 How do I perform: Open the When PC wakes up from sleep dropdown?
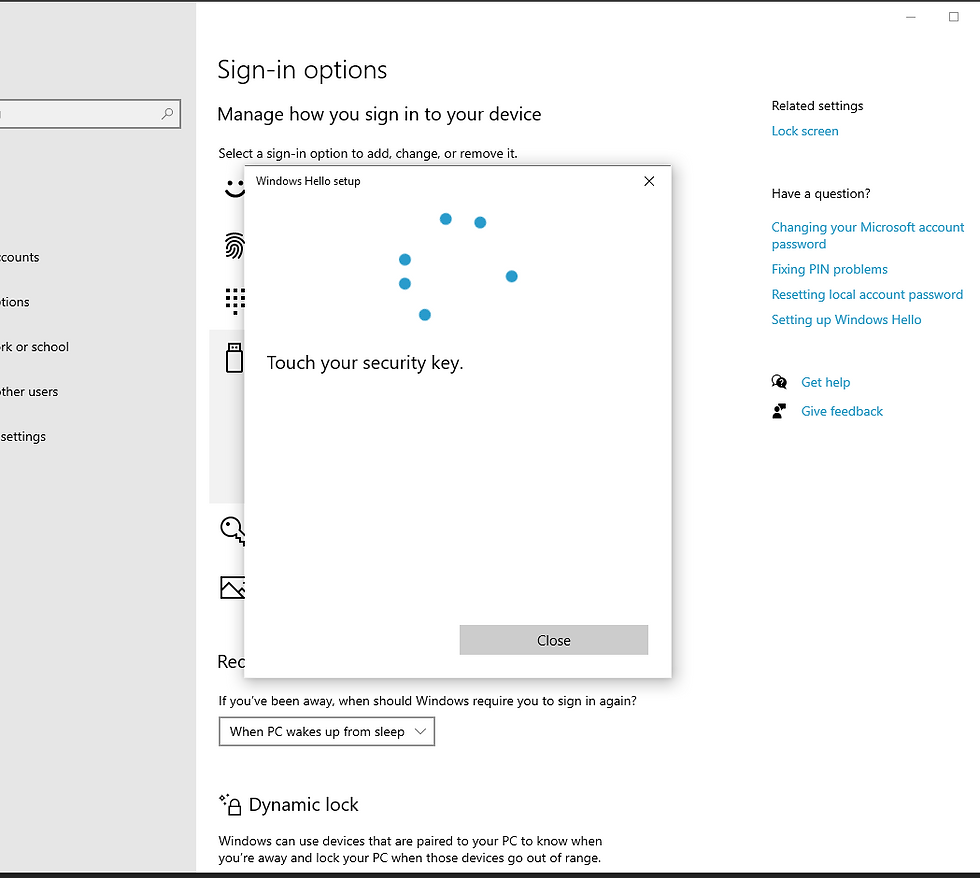tap(326, 731)
